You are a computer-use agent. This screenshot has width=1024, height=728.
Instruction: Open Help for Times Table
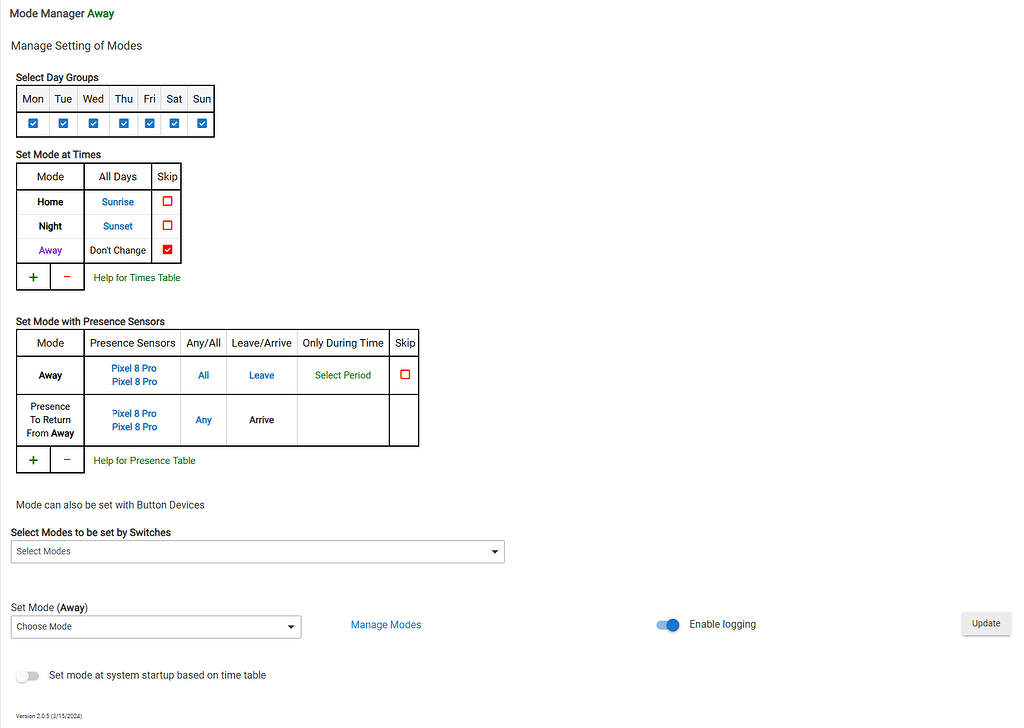(x=135, y=277)
